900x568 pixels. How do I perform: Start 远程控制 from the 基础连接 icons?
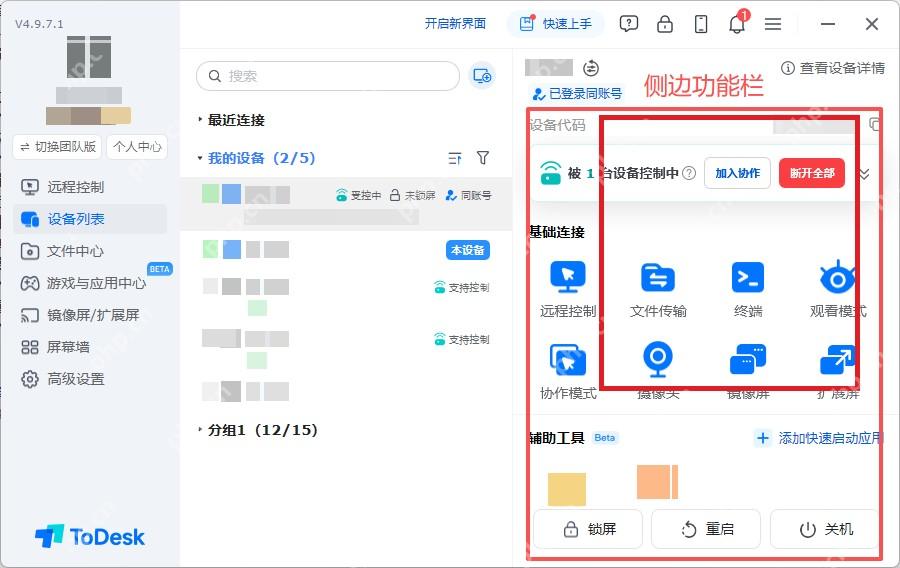tap(568, 290)
